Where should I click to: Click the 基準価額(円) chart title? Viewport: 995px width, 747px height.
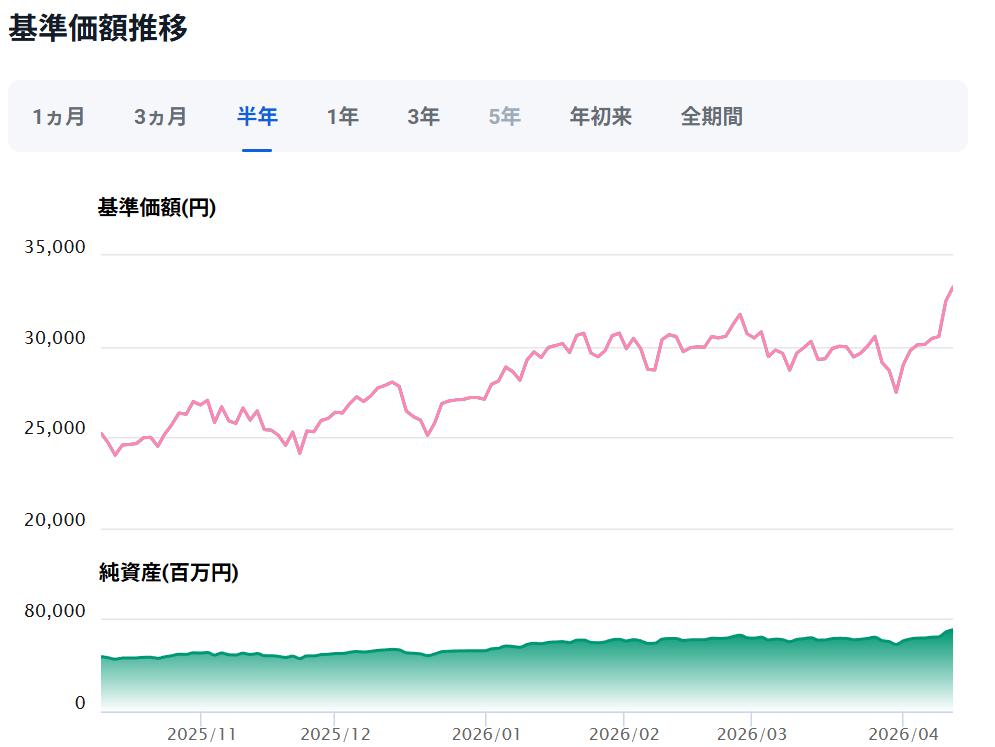(x=156, y=208)
